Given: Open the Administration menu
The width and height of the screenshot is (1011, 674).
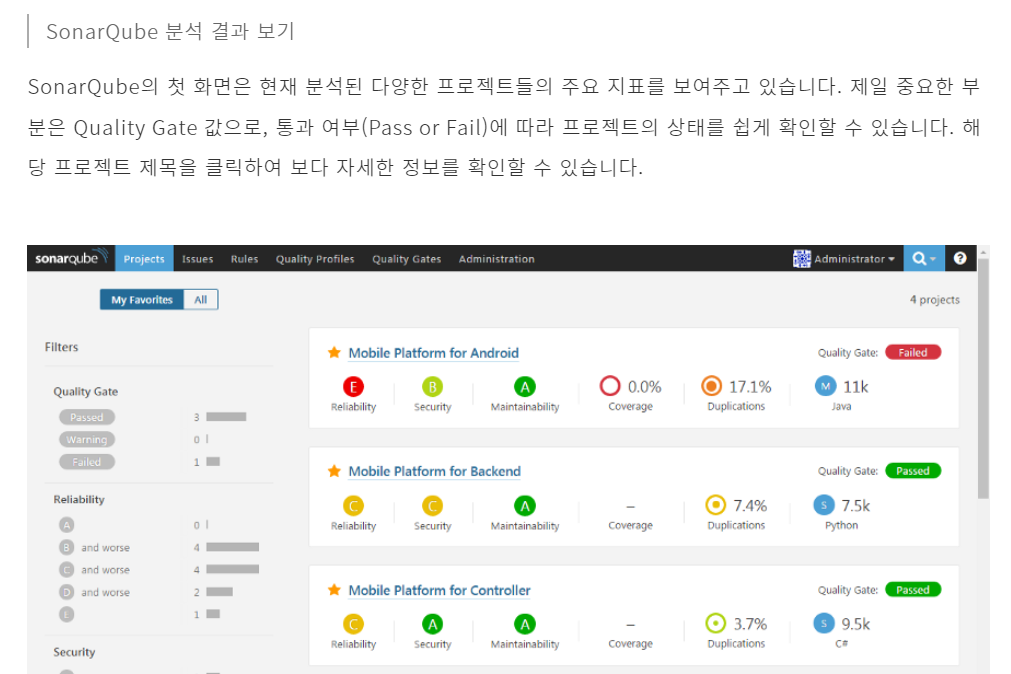Looking at the screenshot, I should tap(496, 259).
